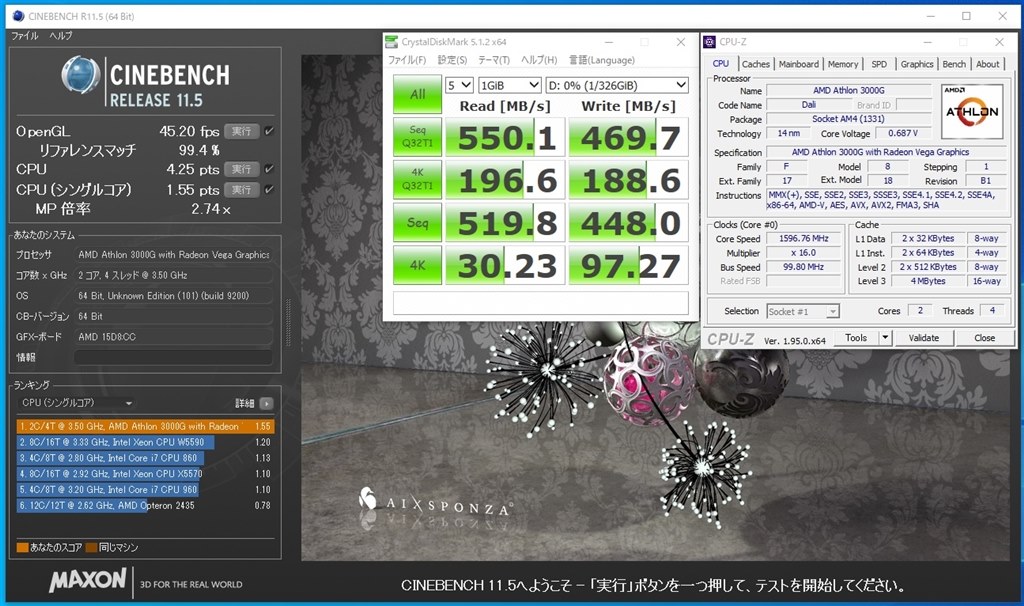Click the CrystalDiskMark status text field
The height and width of the screenshot is (606, 1024).
pos(541,303)
